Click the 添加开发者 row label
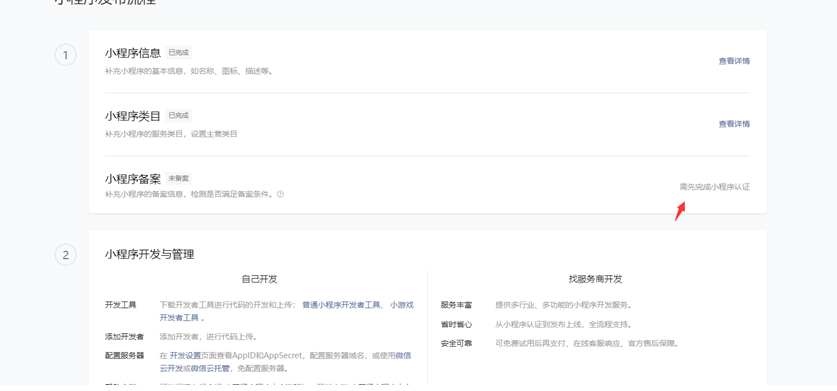The width and height of the screenshot is (837, 391). (124, 337)
